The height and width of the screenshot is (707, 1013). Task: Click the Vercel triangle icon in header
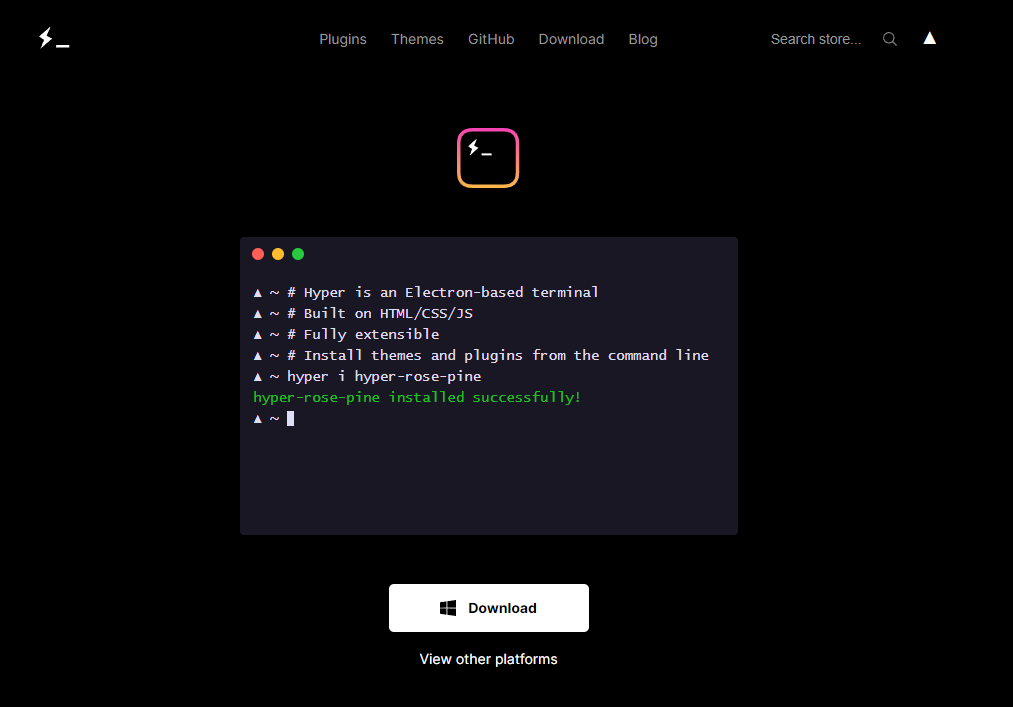[x=930, y=38]
